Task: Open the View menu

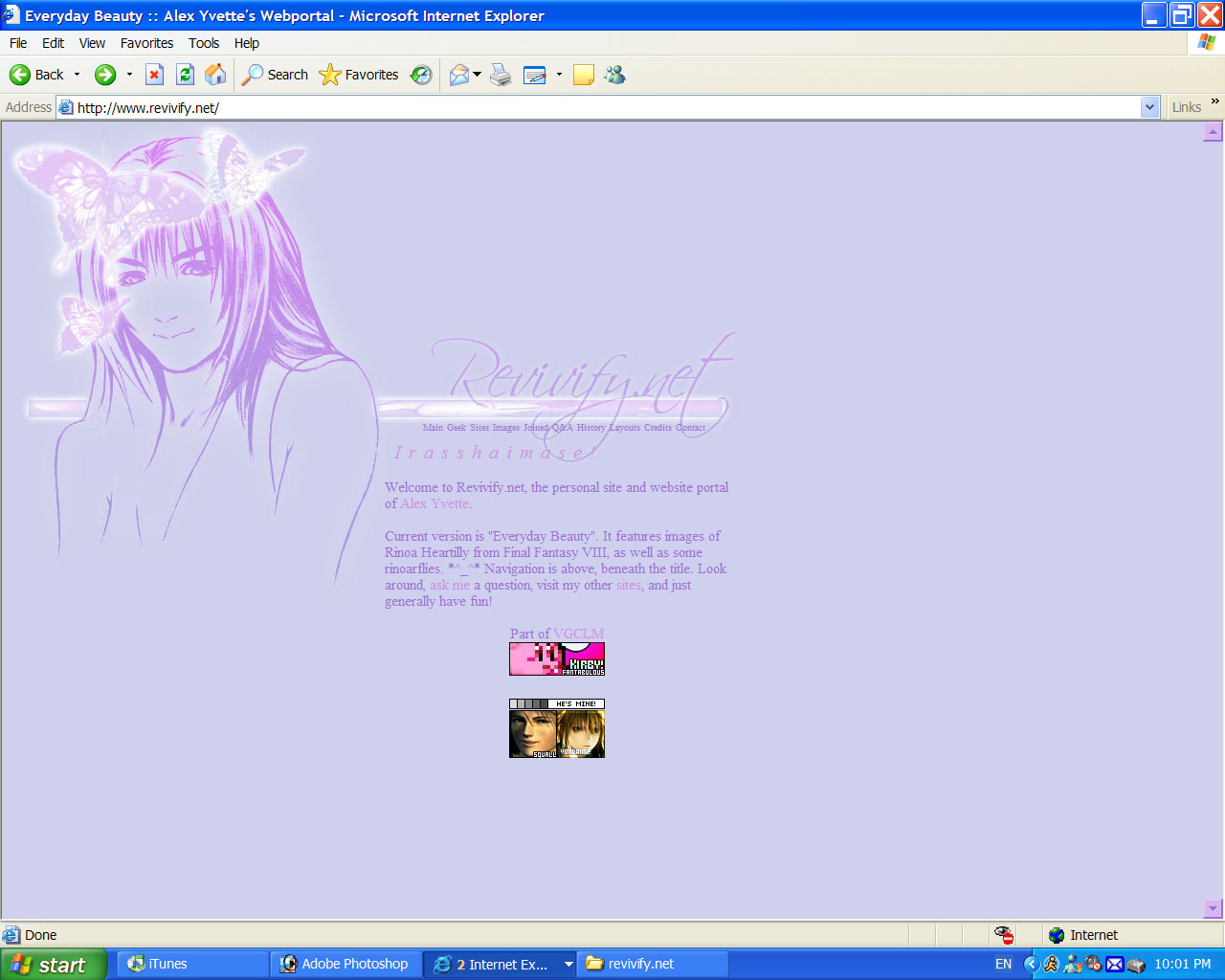Action: coord(92,43)
